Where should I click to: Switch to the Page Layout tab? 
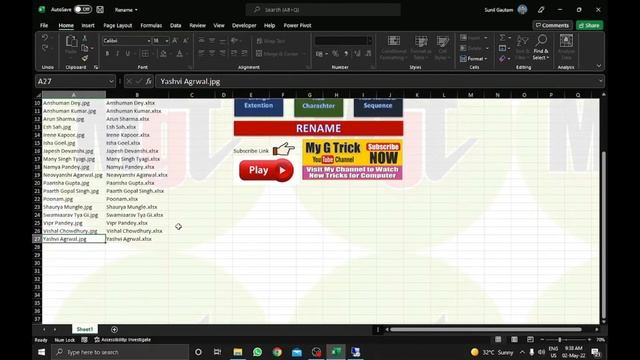pos(118,25)
